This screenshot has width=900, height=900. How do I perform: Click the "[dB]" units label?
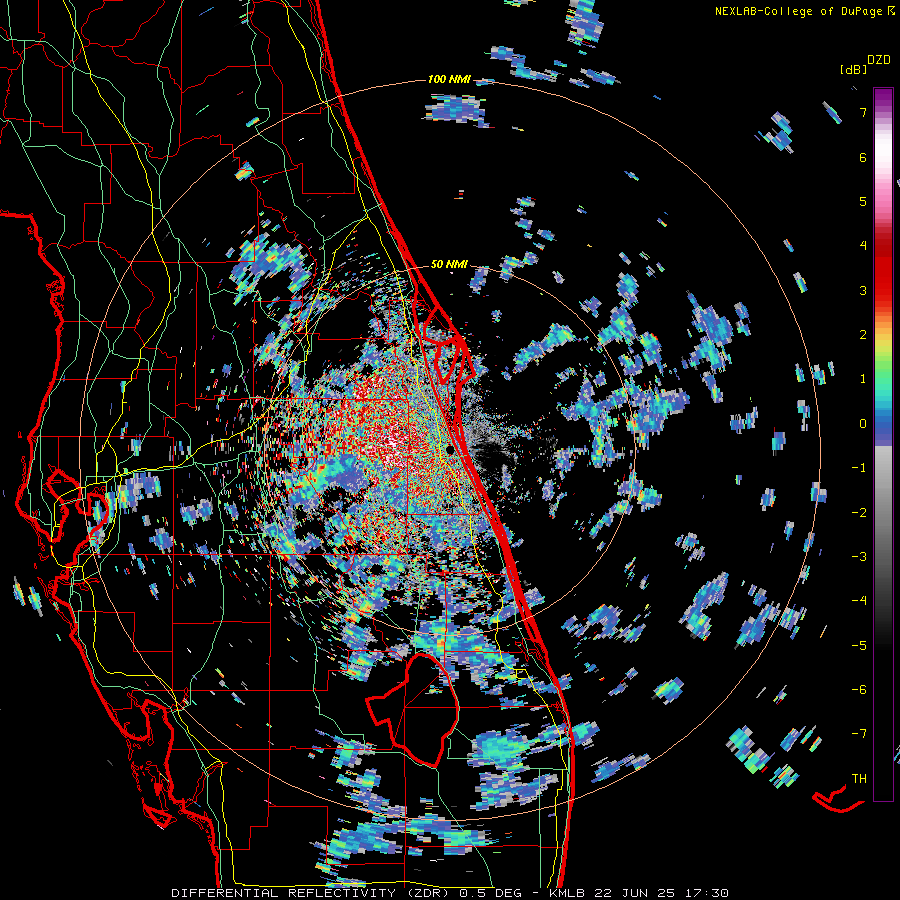tap(854, 69)
